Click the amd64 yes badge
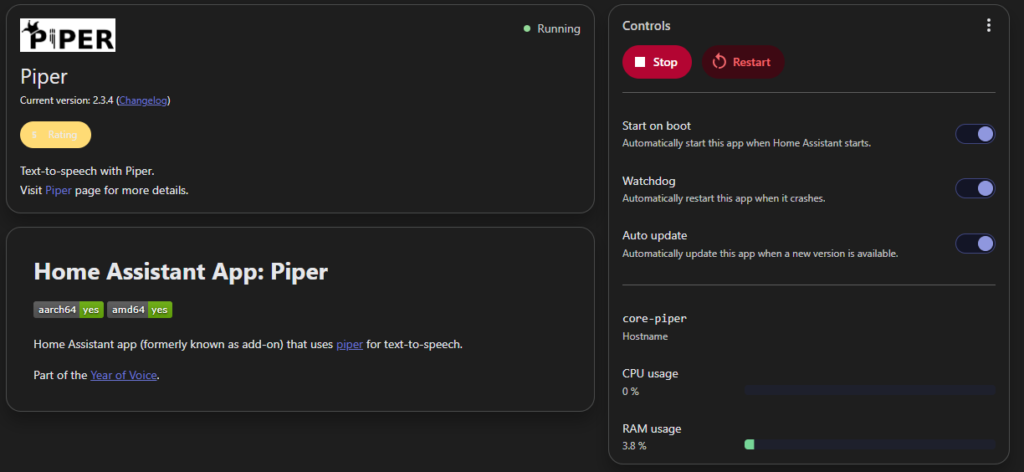This screenshot has width=1024, height=472. pos(140,310)
